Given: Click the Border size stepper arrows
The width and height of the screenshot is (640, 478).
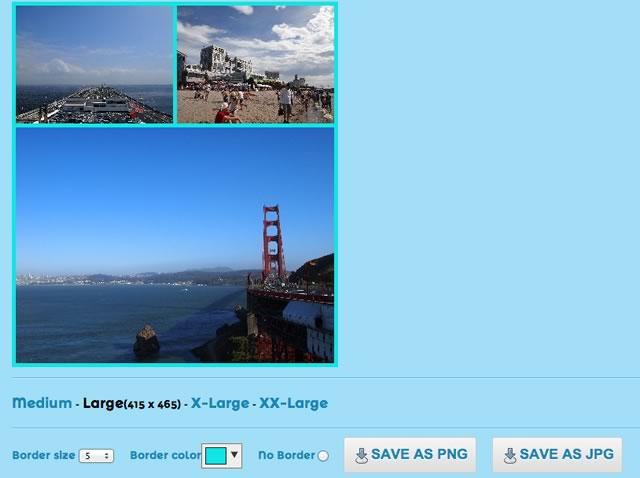Looking at the screenshot, I should point(107,456).
